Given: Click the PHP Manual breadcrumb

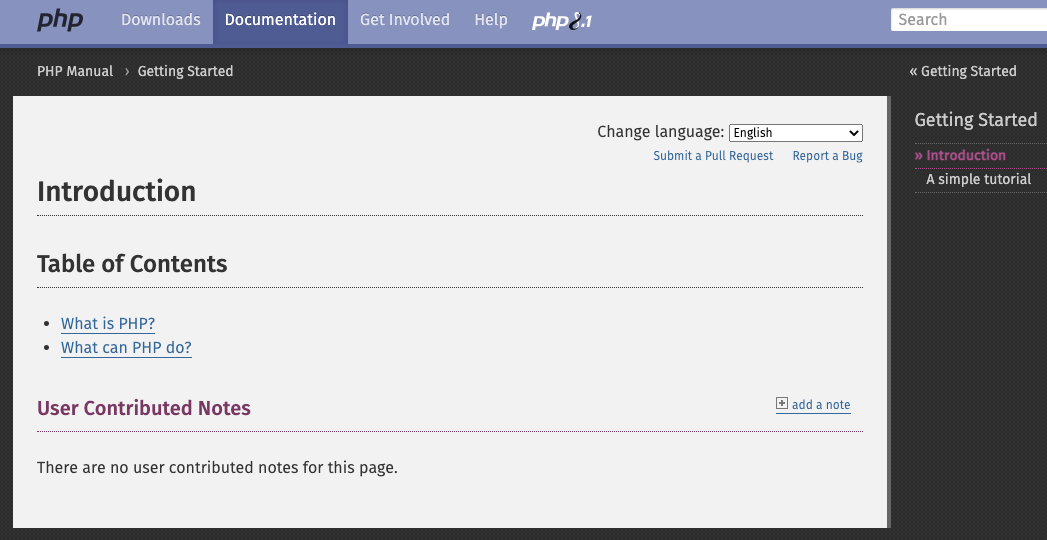Looking at the screenshot, I should [75, 71].
